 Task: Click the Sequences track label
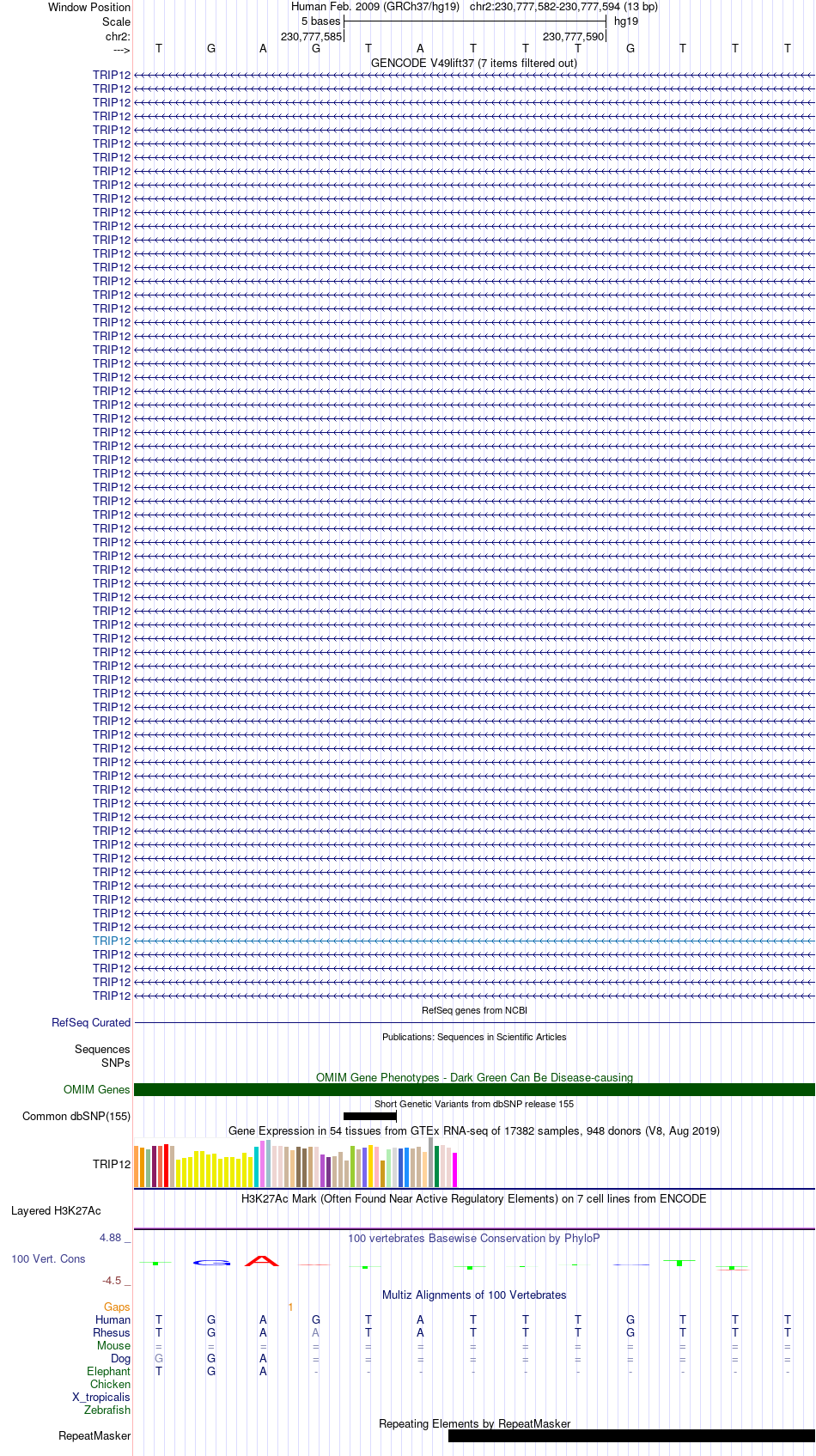(102, 1049)
